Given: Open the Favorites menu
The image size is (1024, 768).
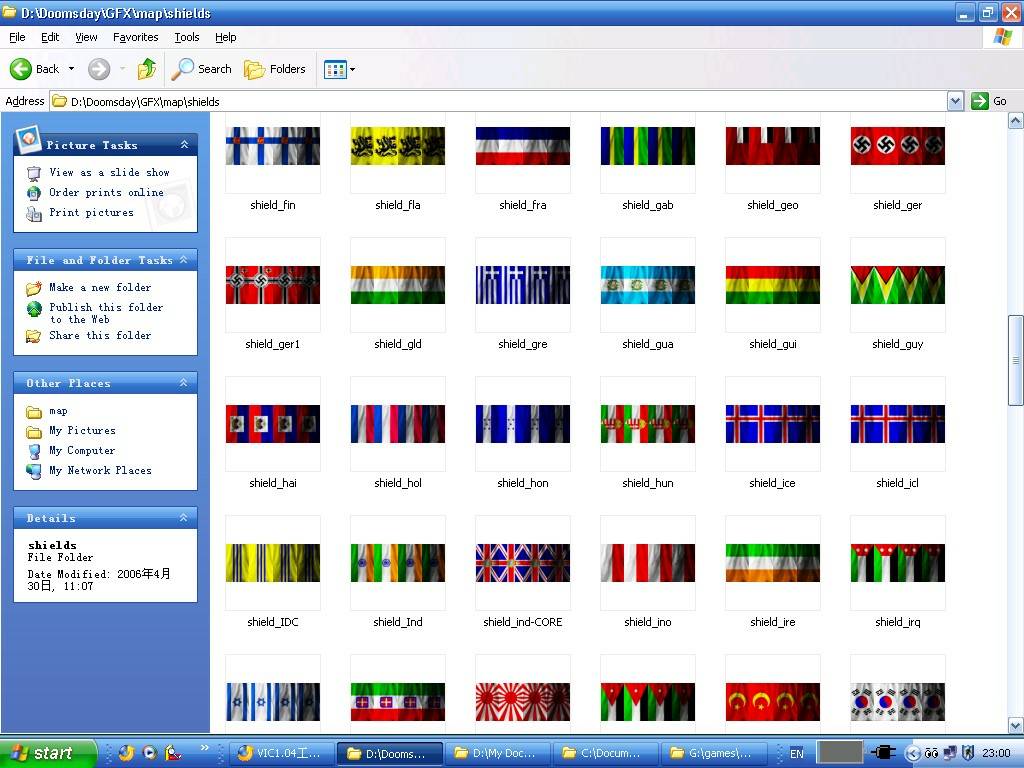Looking at the screenshot, I should (135, 37).
